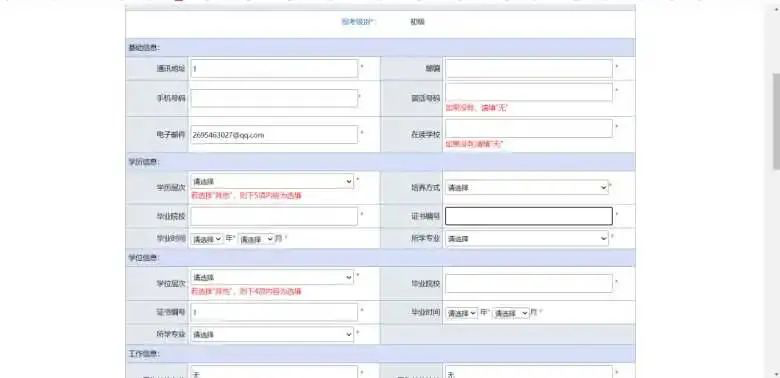This screenshot has height=378, width=780.
Task: Choose year in 学位信息 毕业时间
Action: (x=462, y=313)
